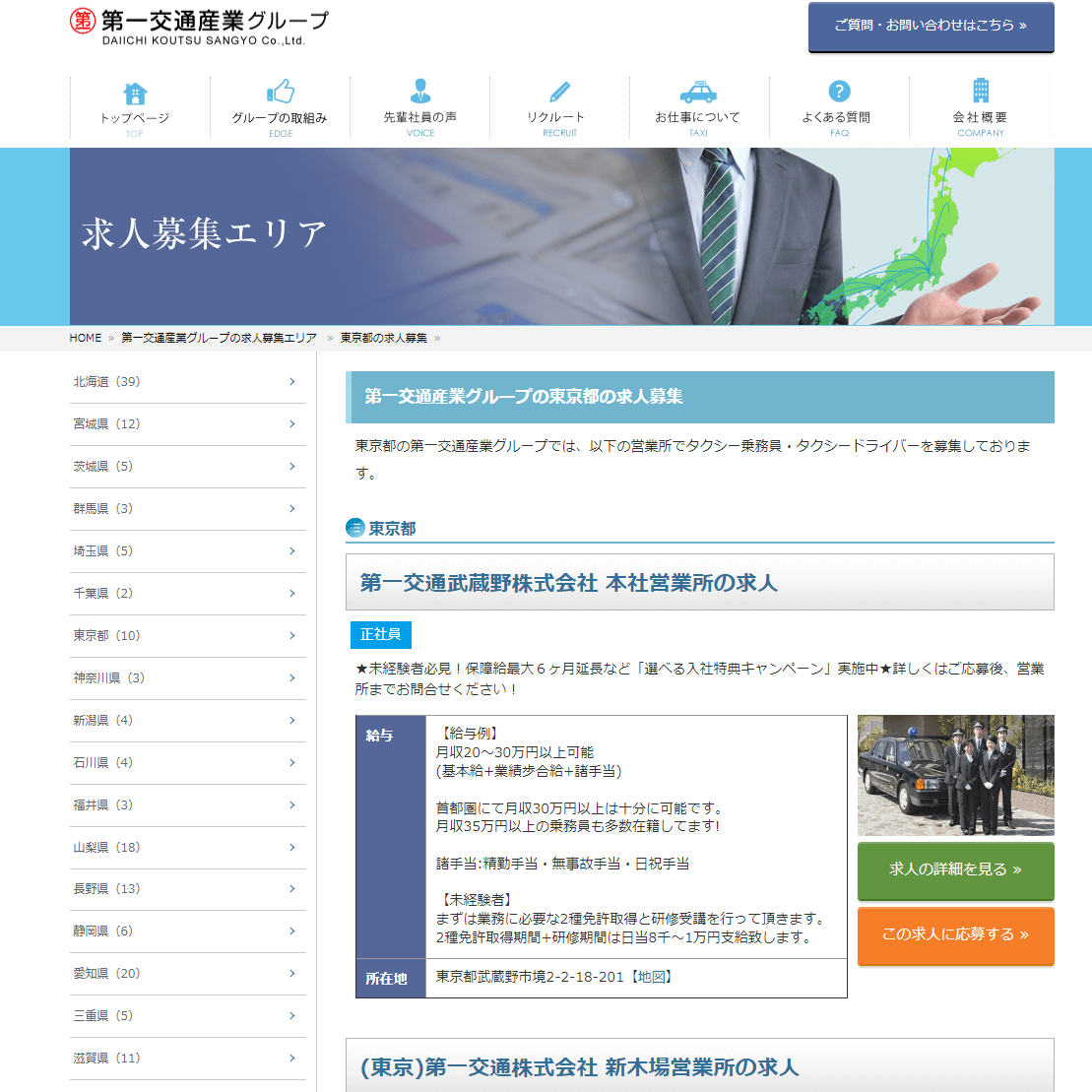Click chevron on 群馬県 (3) row
Screen dimensions: 1092x1092
coord(292,509)
